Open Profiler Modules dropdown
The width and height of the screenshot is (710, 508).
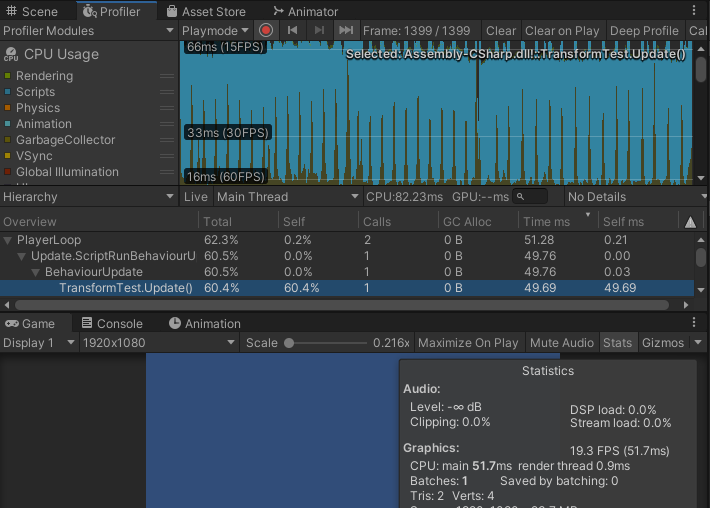click(88, 31)
